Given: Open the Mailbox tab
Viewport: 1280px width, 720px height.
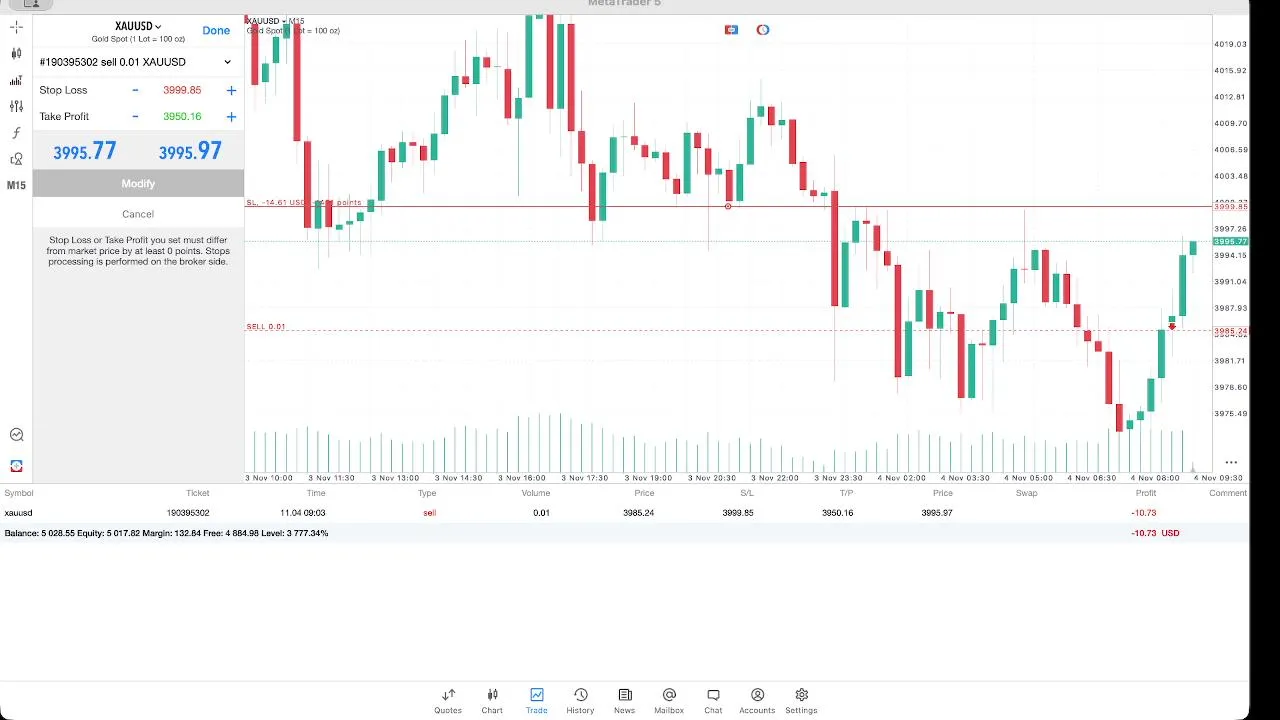Looking at the screenshot, I should pos(669,700).
